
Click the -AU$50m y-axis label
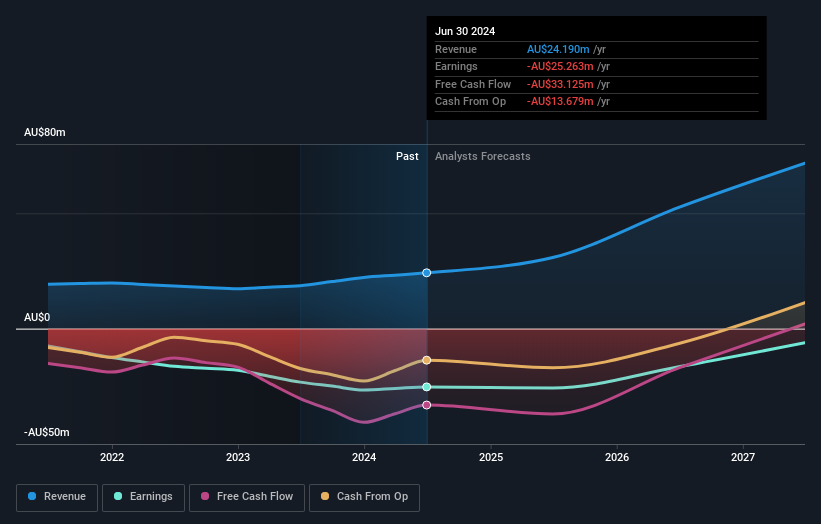point(47,432)
